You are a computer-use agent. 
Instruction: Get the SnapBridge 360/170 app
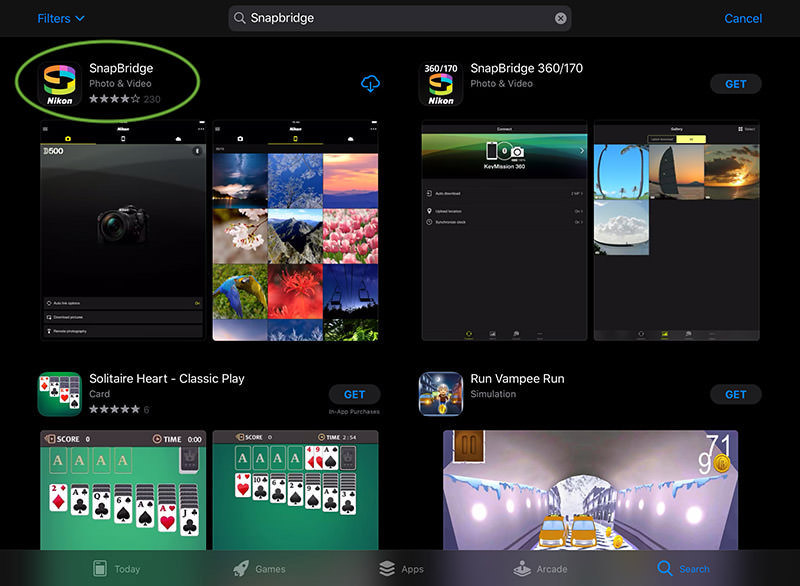735,84
